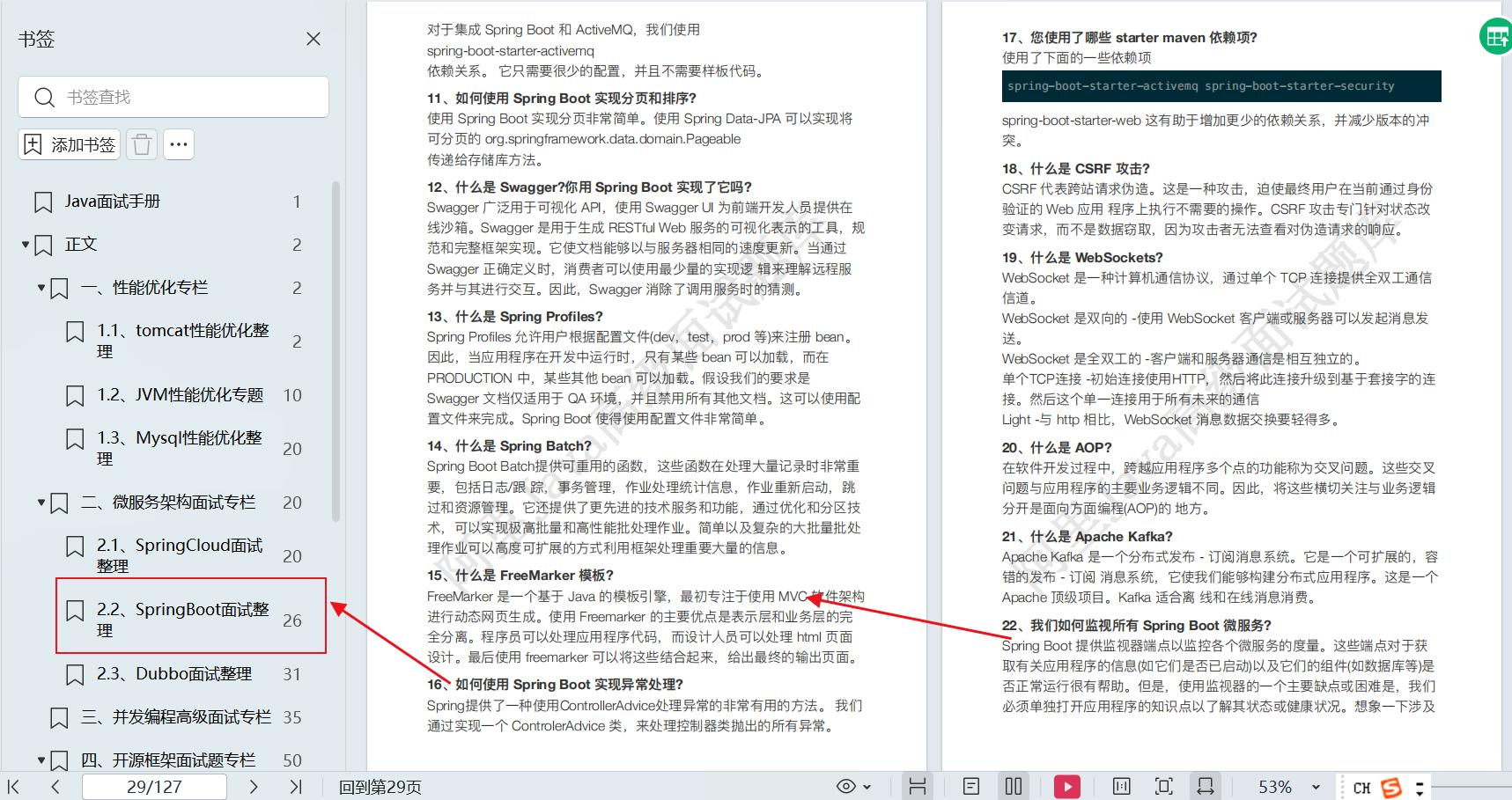Fit page to width icon
This screenshot has width=1512, height=800.
click(1206, 787)
